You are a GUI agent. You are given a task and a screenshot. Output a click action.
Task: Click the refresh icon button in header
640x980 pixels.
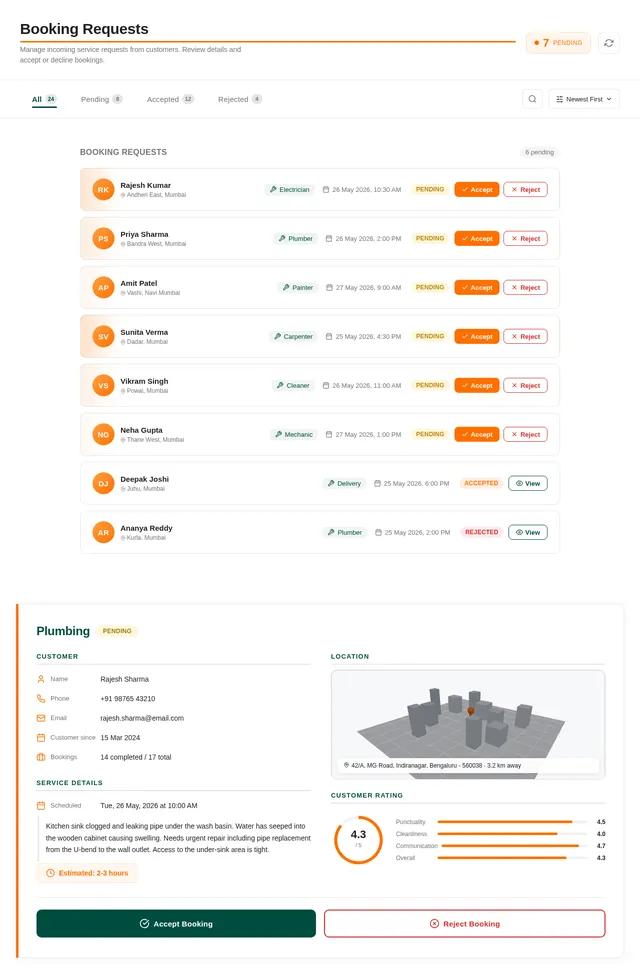pyautogui.click(x=609, y=43)
